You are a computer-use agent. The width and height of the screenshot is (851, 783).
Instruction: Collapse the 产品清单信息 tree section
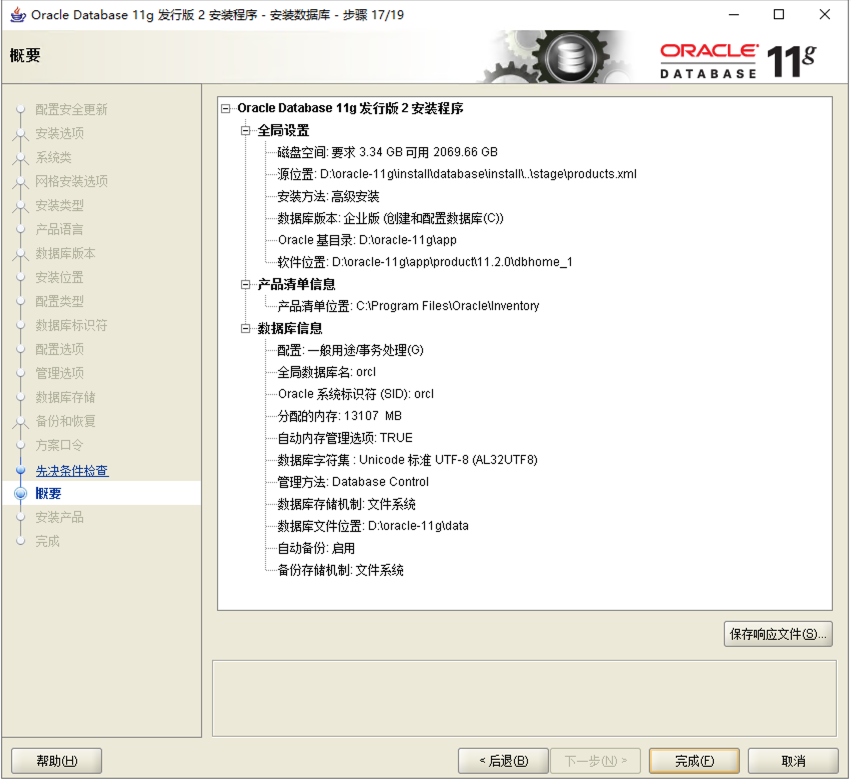[246, 284]
